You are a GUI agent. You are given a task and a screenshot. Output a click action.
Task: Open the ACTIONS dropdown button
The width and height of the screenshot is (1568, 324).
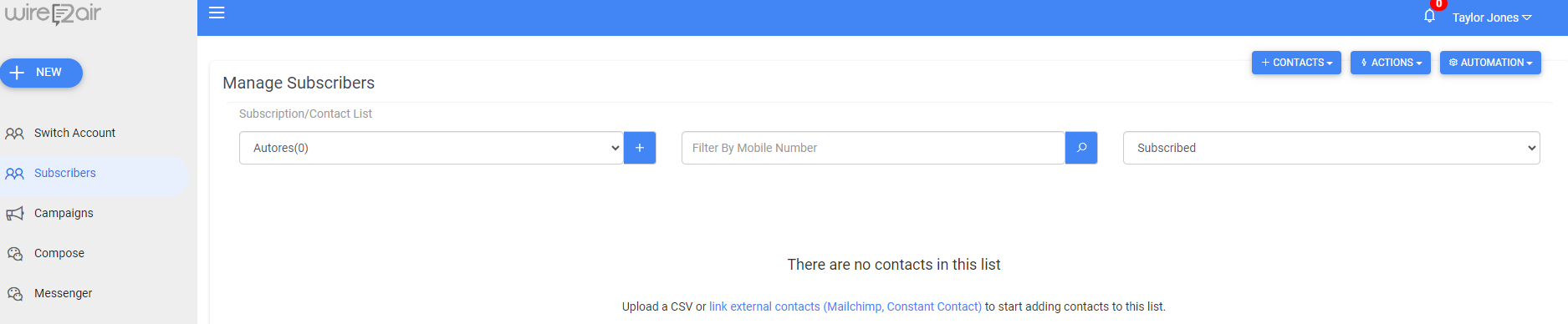[1391, 63]
